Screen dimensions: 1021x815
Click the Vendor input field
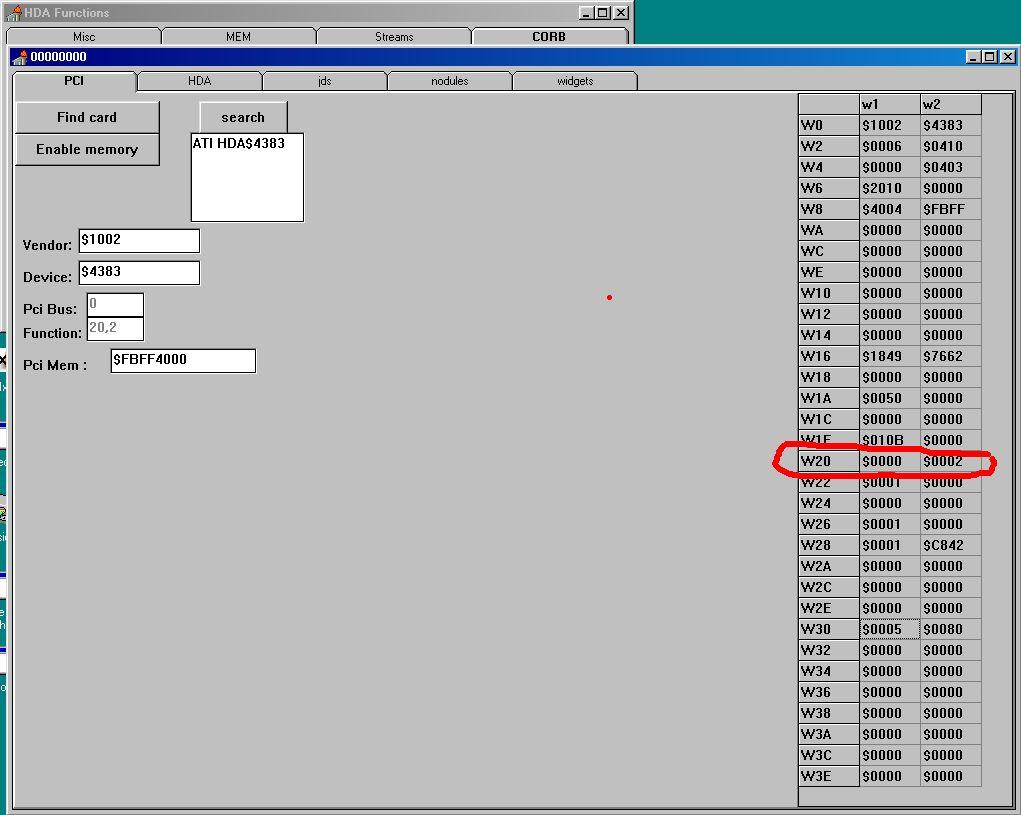click(139, 241)
